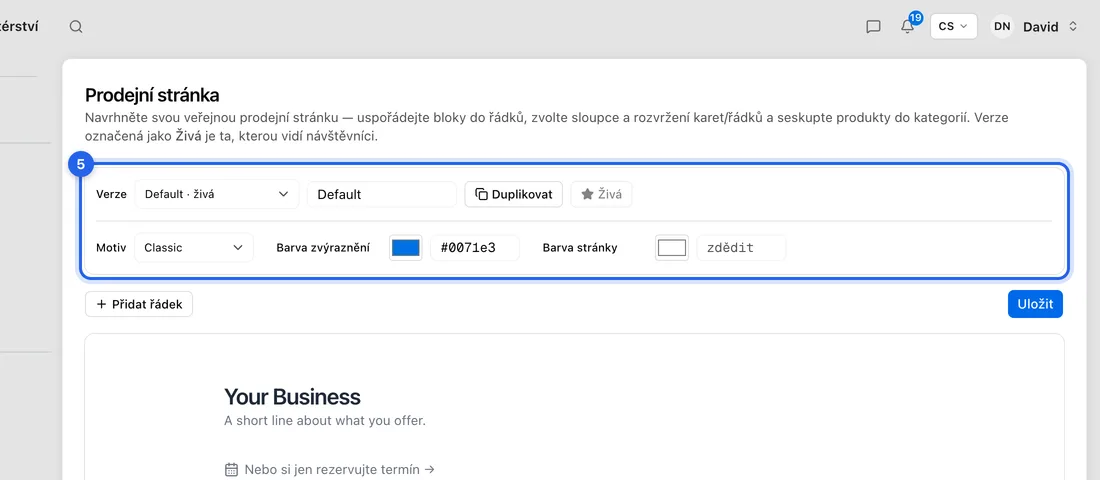Expand the Verze Default · živá dropdown
Screen dimensions: 1100x480
click(x=216, y=194)
